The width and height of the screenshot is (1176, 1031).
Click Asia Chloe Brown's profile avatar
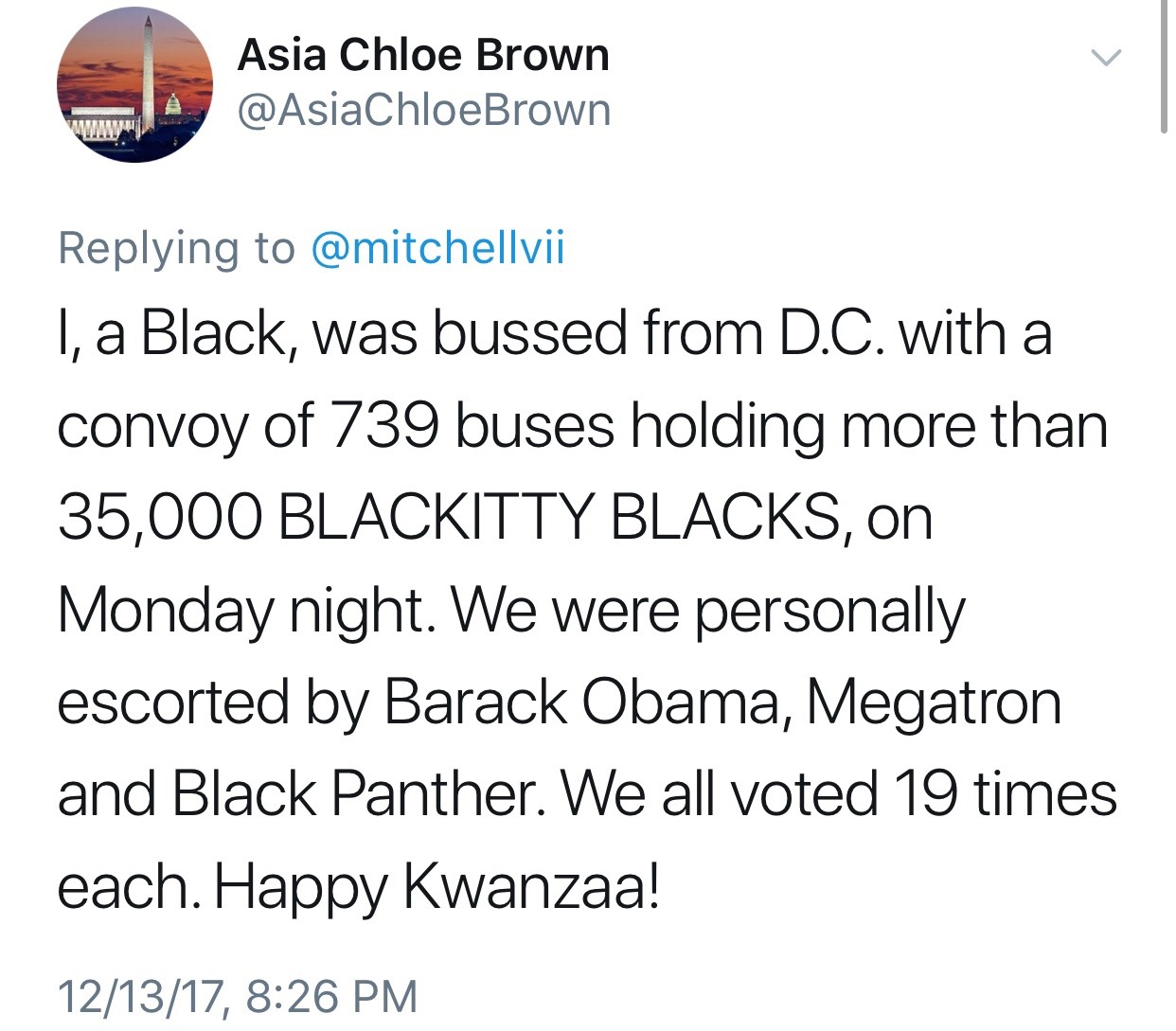pyautogui.click(x=135, y=84)
